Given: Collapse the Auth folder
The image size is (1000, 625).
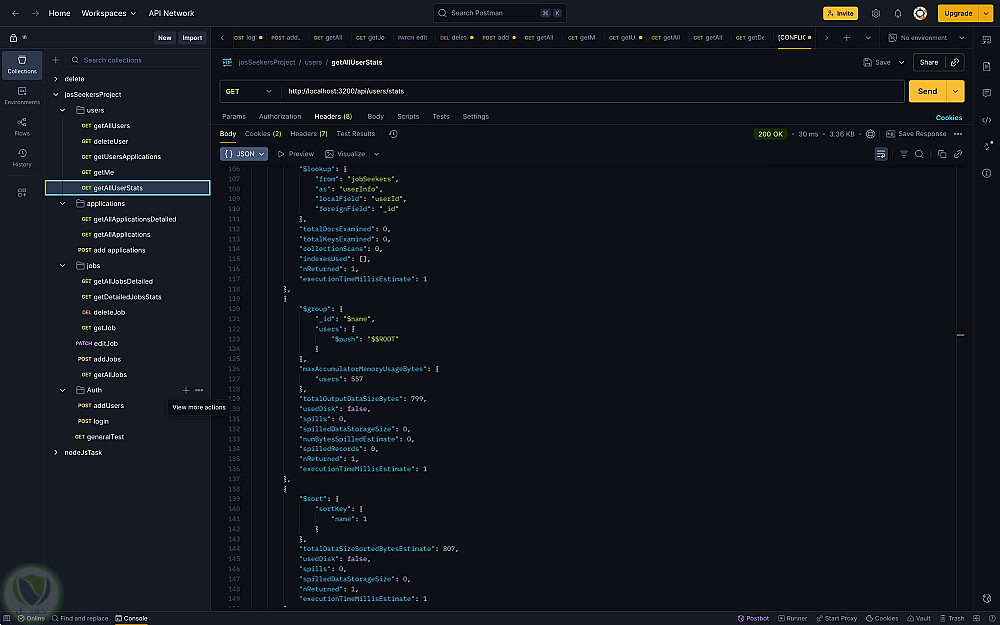Looking at the screenshot, I should [62, 390].
